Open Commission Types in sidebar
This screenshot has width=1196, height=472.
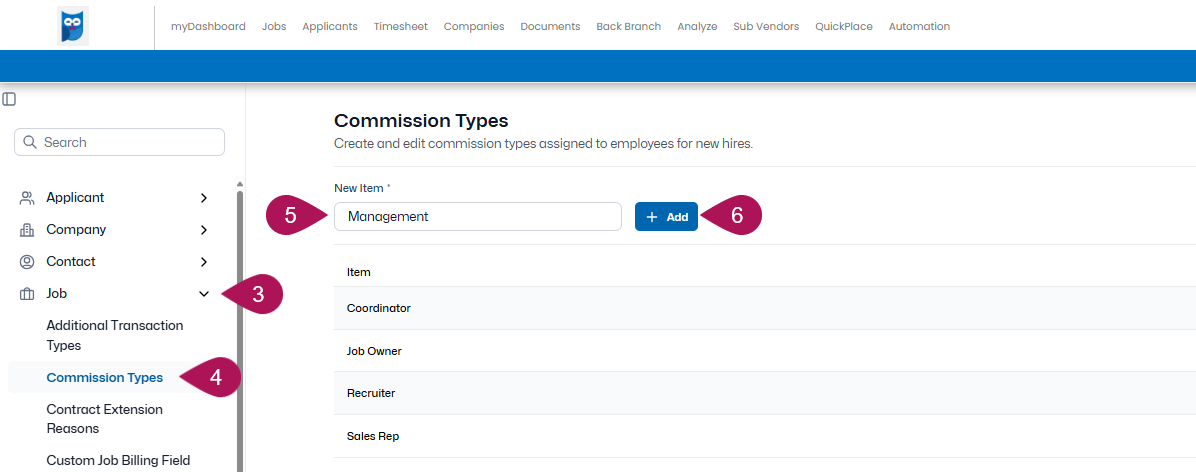(x=104, y=377)
